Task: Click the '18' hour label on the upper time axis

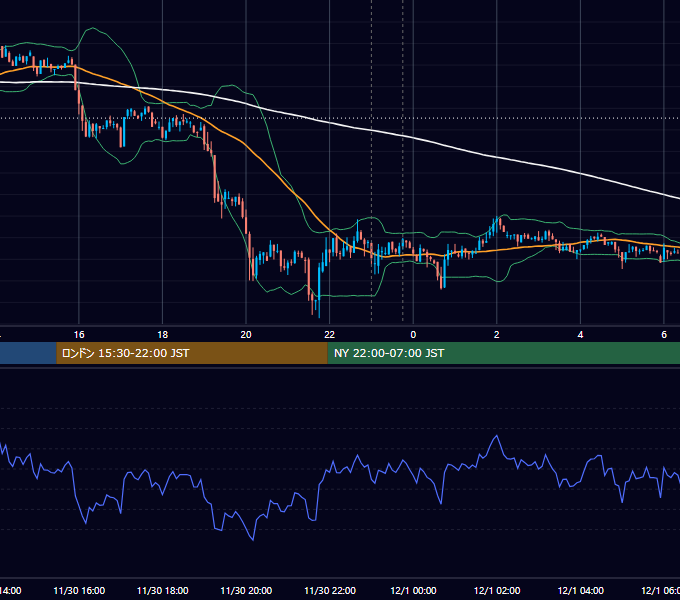Action: pos(163,335)
